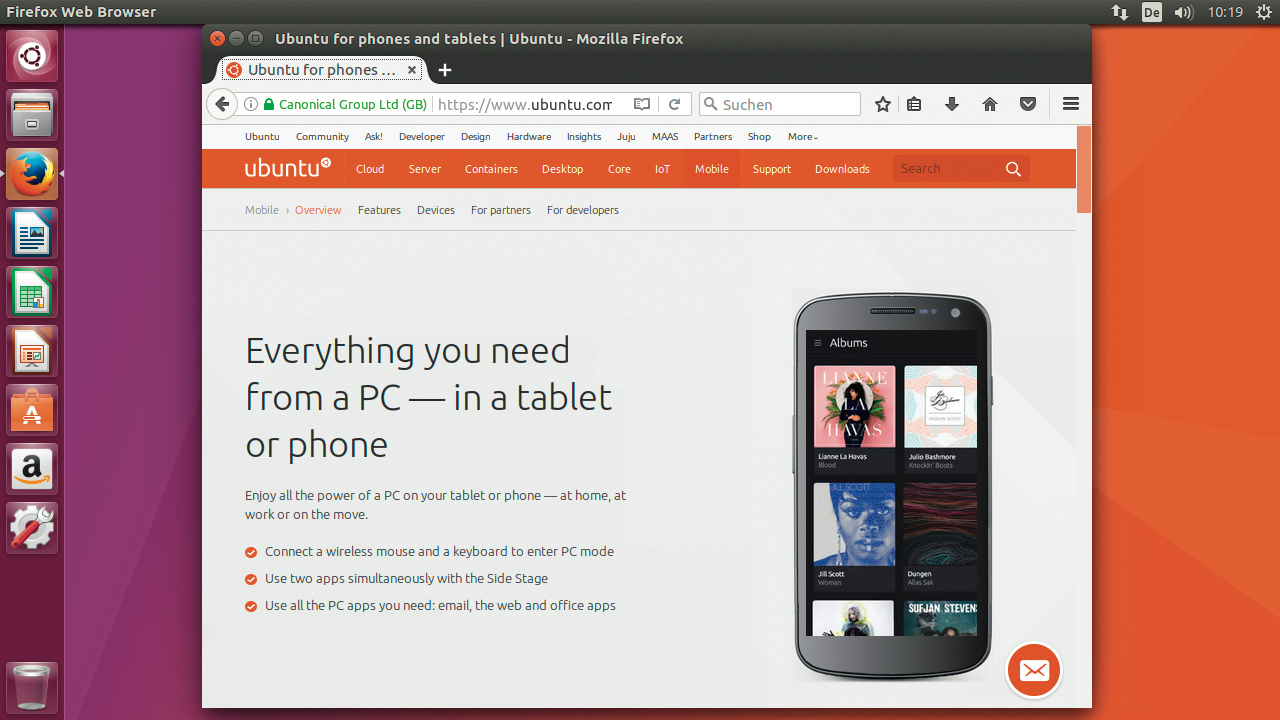This screenshot has height=720, width=1280.
Task: Click the Firefox back arrow button
Action: pyautogui.click(x=222, y=104)
